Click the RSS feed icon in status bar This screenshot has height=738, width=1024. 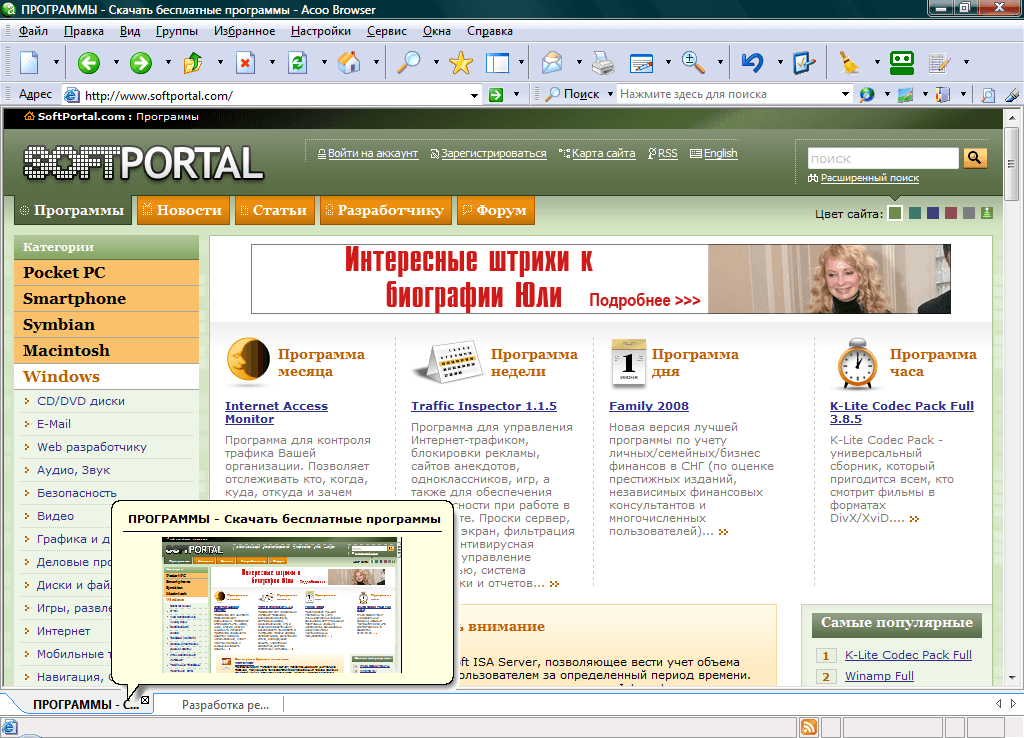(x=808, y=727)
